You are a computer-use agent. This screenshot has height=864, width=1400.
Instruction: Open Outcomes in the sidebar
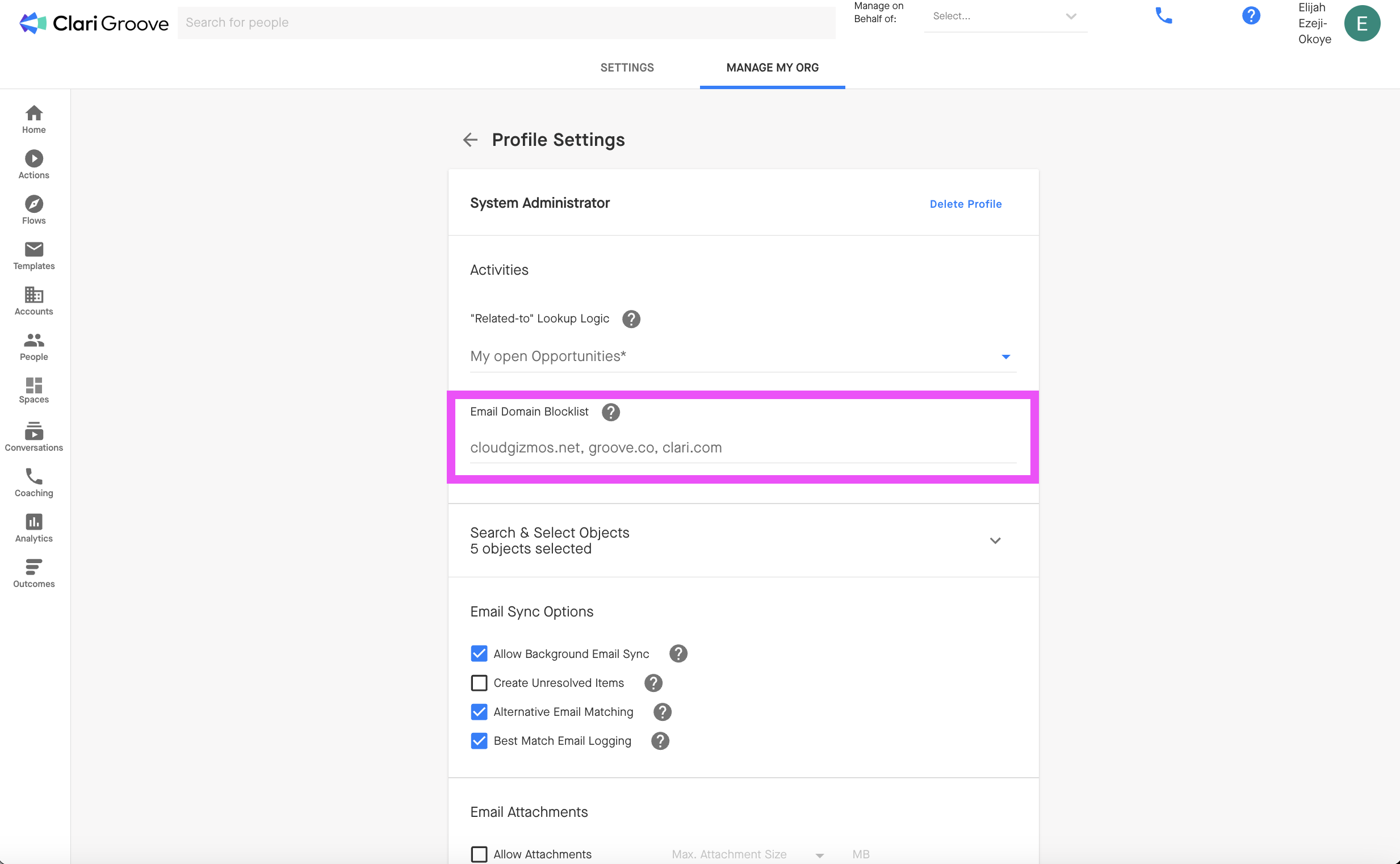tap(33, 573)
